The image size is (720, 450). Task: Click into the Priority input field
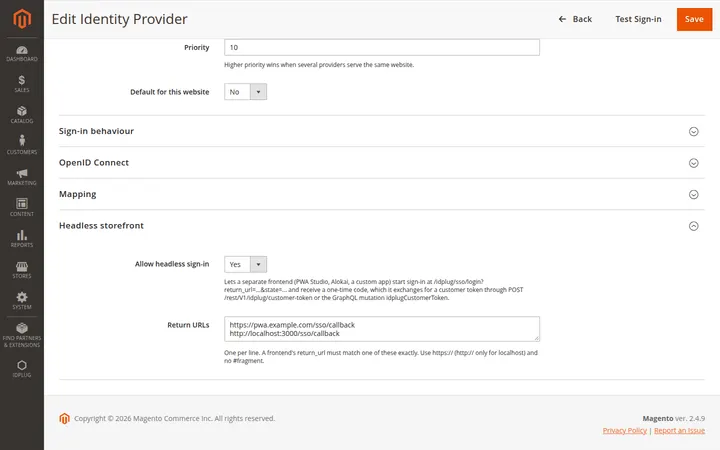pyautogui.click(x=382, y=47)
